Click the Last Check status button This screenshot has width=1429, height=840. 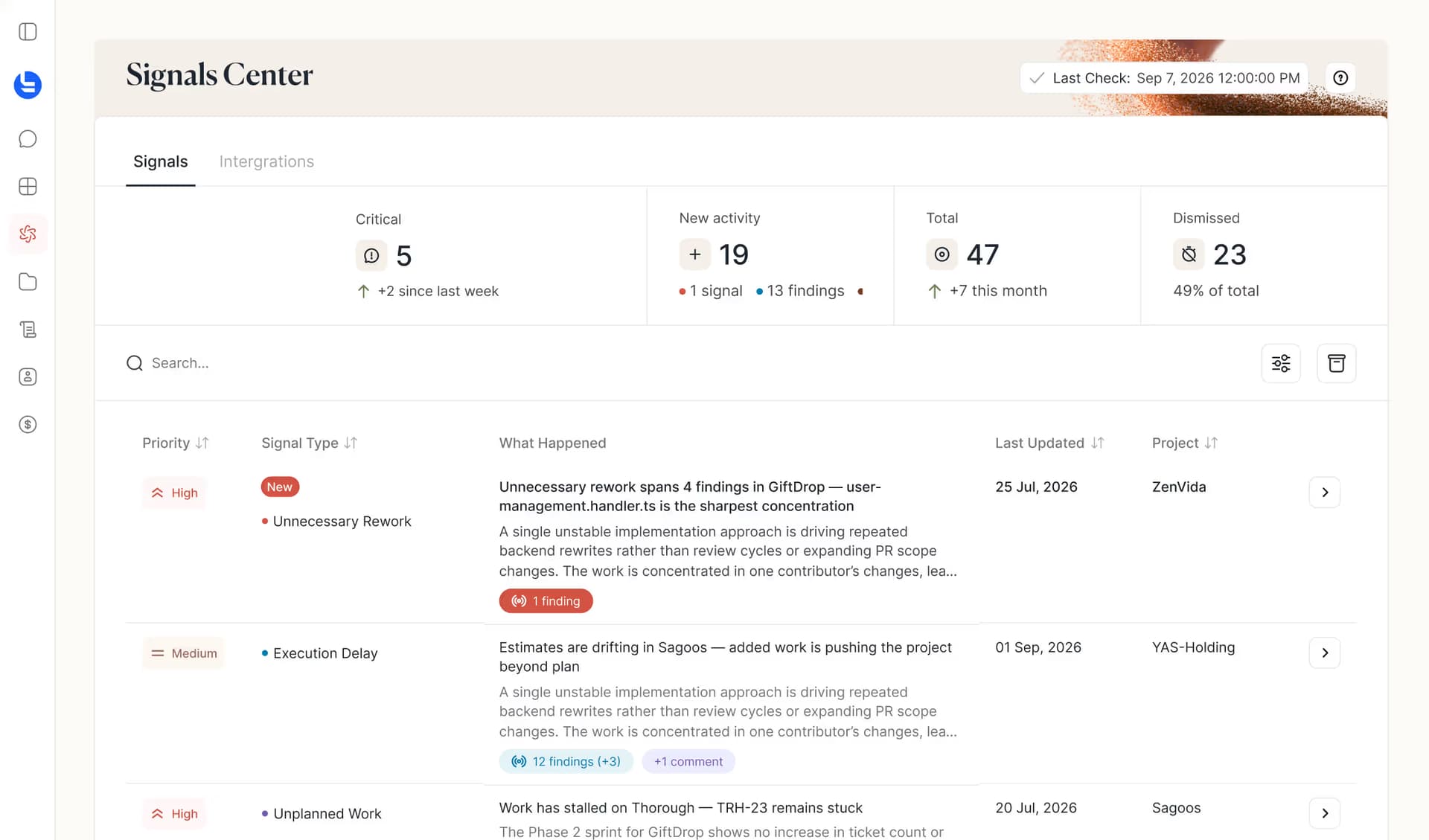[x=1164, y=78]
